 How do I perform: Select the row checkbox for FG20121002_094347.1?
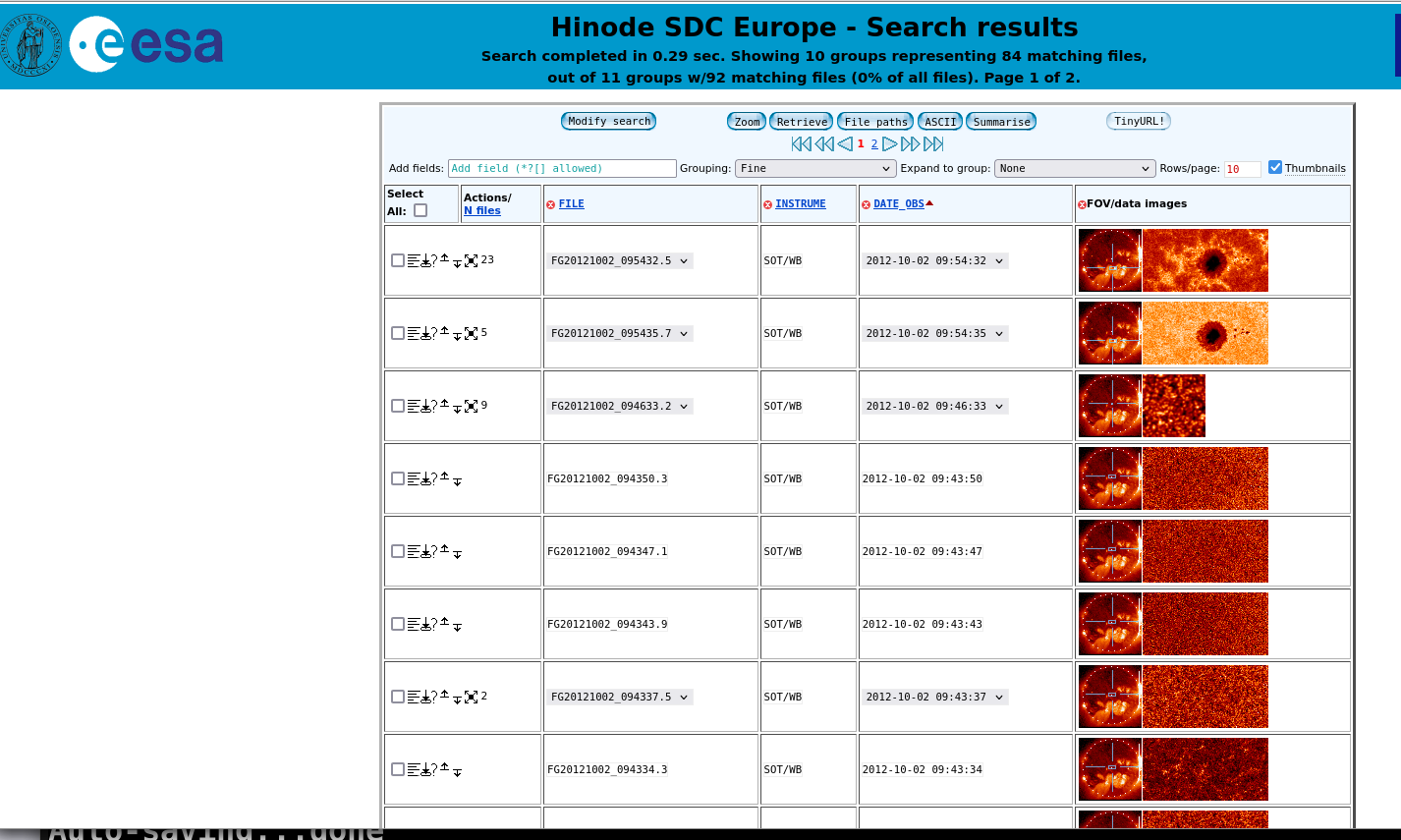pyautogui.click(x=398, y=551)
